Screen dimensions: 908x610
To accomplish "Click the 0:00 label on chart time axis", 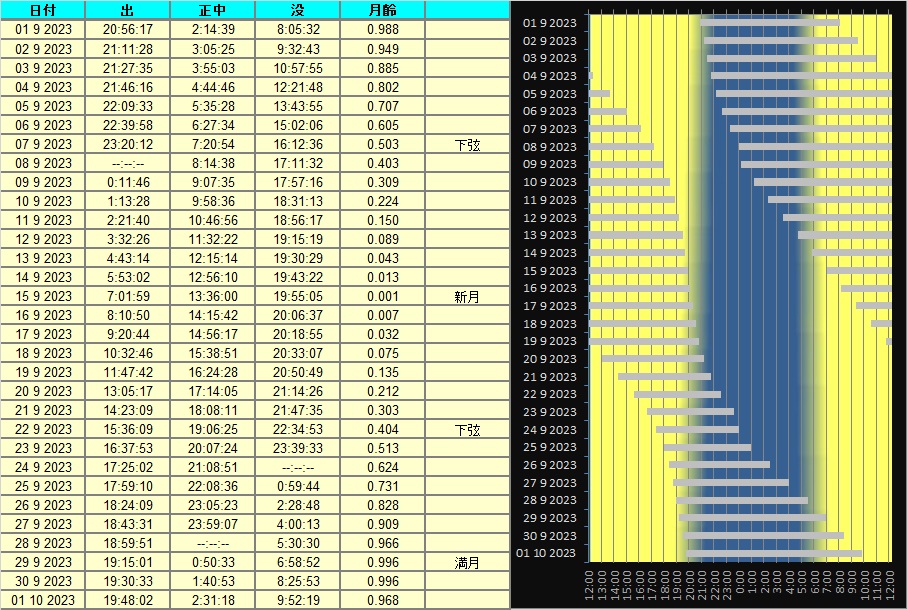I will tap(740, 585).
